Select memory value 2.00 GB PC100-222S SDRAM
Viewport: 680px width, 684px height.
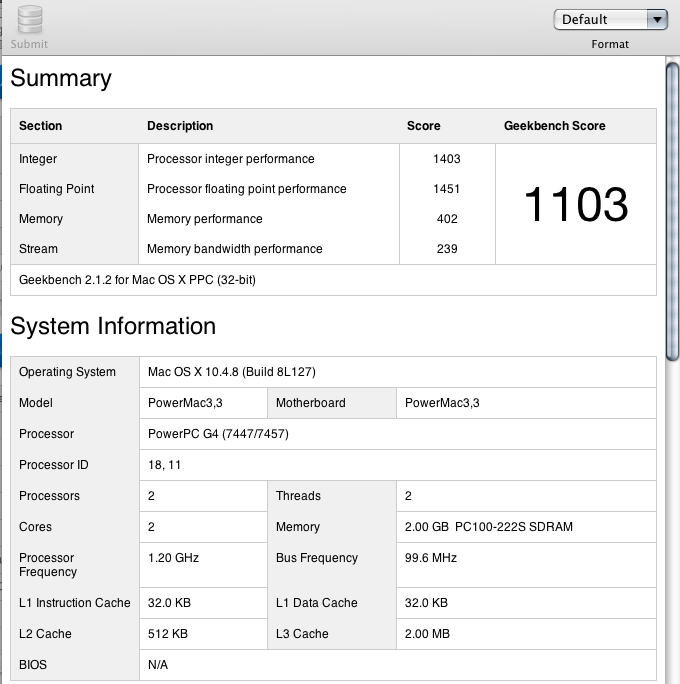coord(489,527)
